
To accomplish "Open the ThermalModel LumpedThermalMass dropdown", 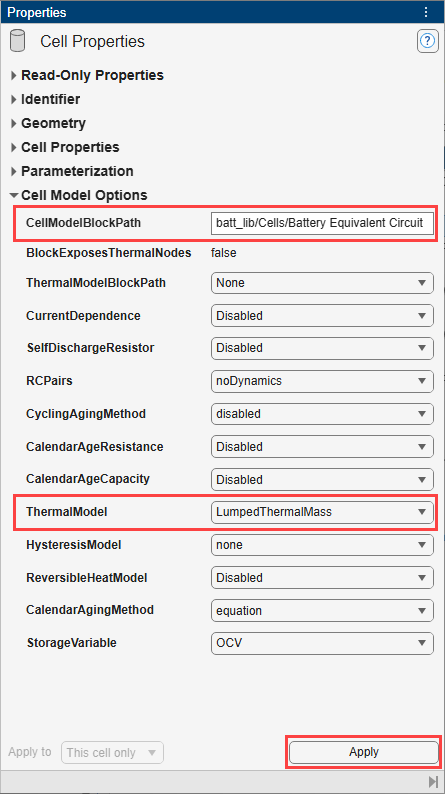I will 322,512.
